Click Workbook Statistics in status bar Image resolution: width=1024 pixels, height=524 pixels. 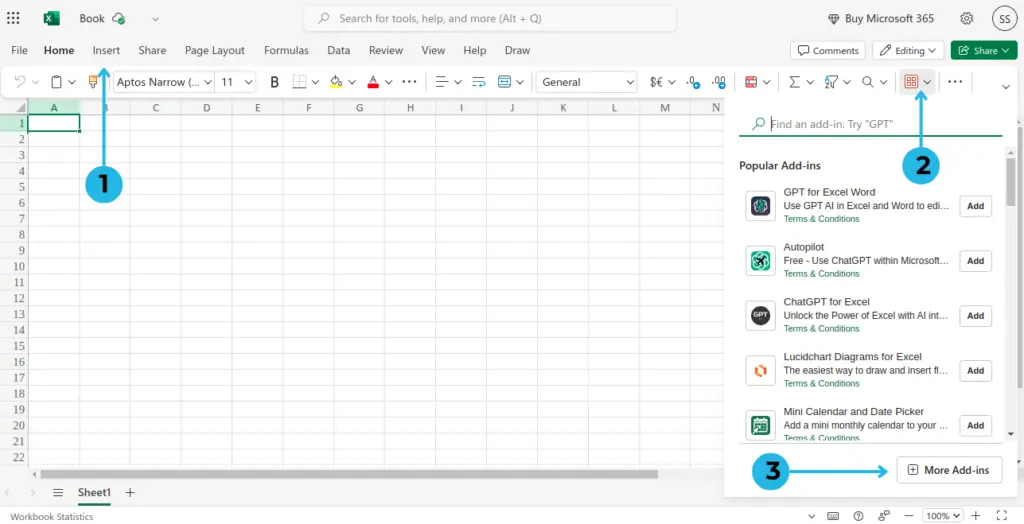(52, 516)
